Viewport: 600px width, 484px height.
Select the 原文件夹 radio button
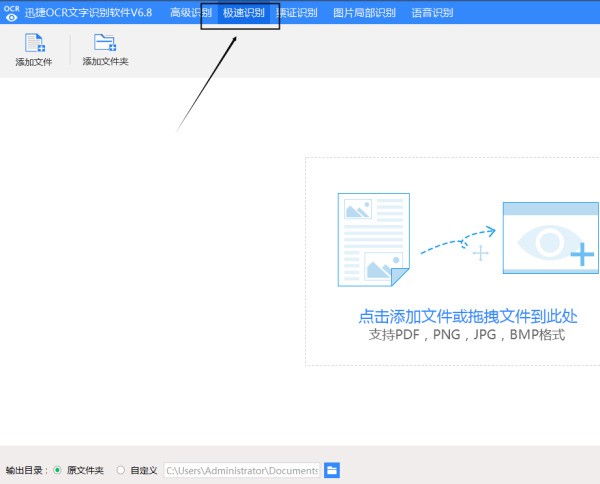point(57,470)
